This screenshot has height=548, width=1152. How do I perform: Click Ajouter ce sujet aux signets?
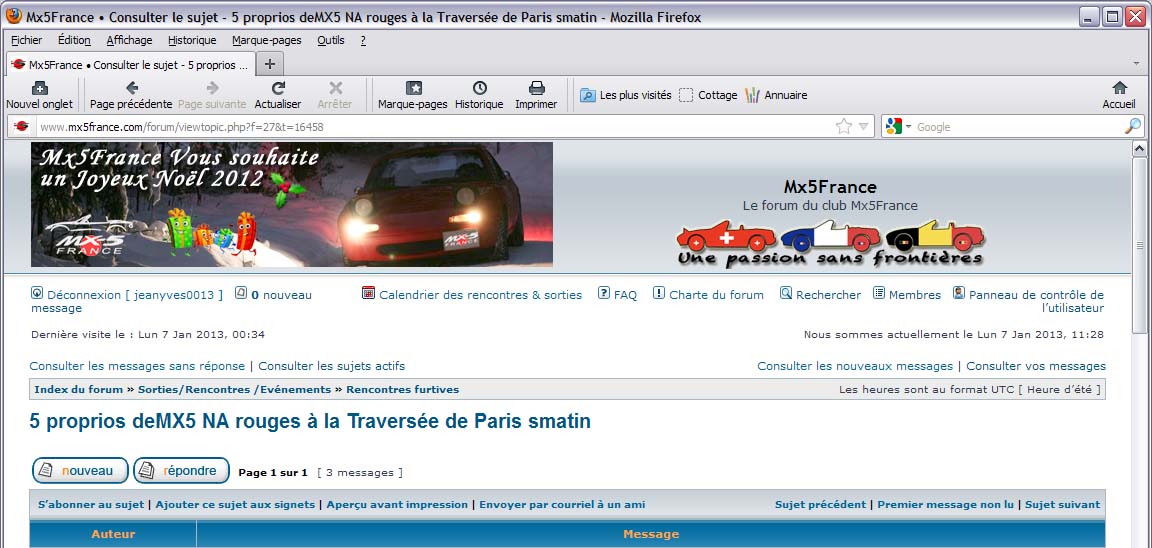click(235, 505)
